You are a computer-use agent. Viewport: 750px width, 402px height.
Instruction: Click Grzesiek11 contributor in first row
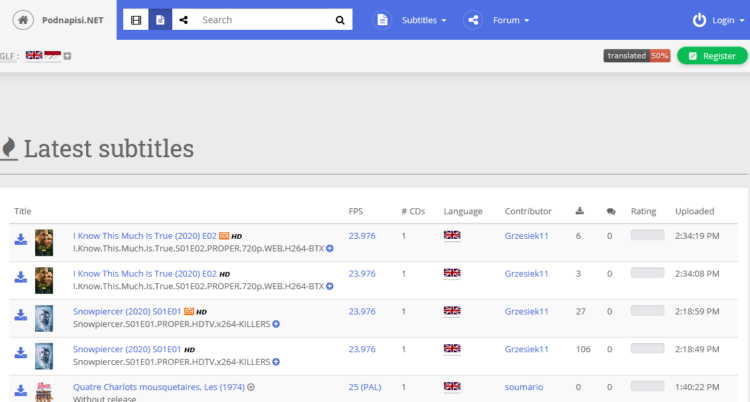click(x=526, y=236)
